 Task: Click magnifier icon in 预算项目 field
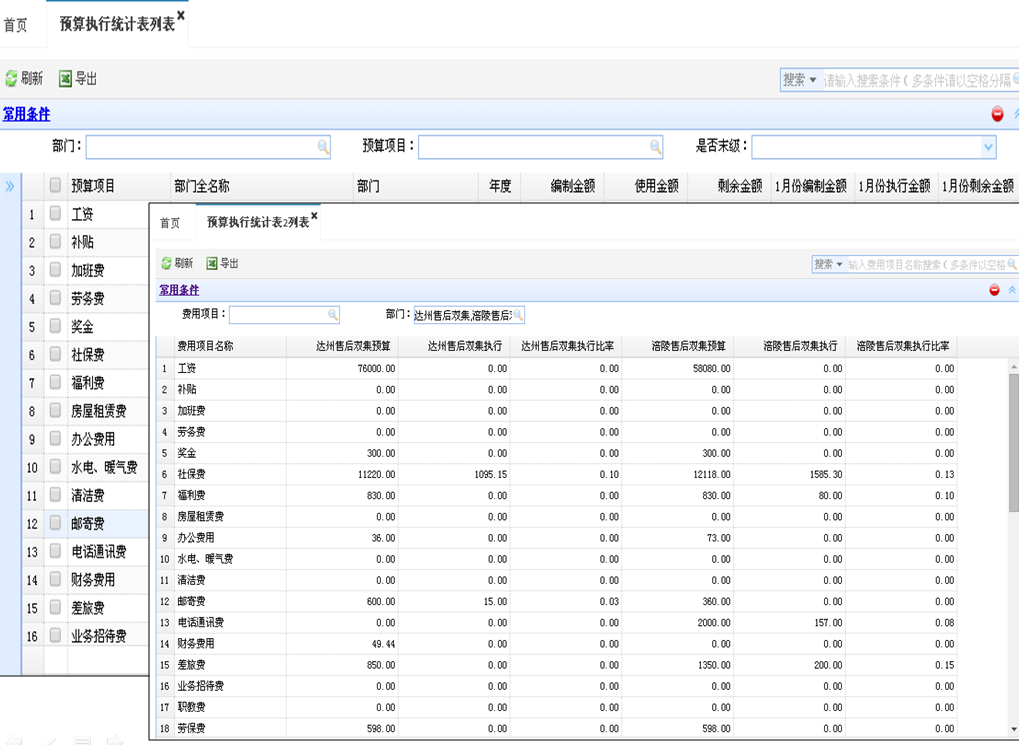pyautogui.click(x=655, y=147)
